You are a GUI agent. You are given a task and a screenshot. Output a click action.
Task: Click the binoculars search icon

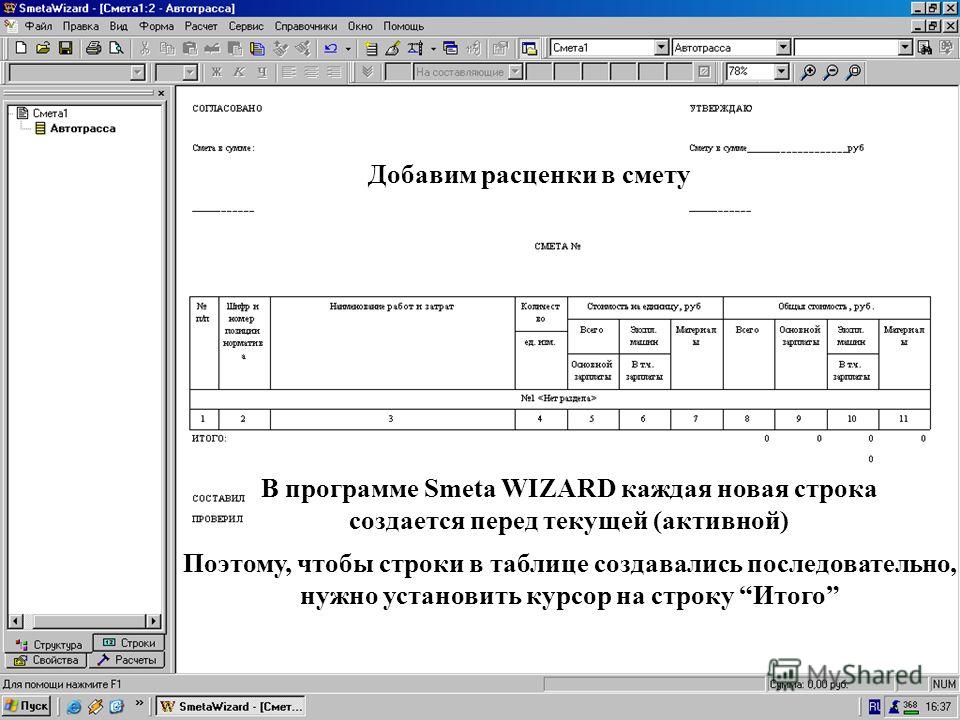pos(925,48)
